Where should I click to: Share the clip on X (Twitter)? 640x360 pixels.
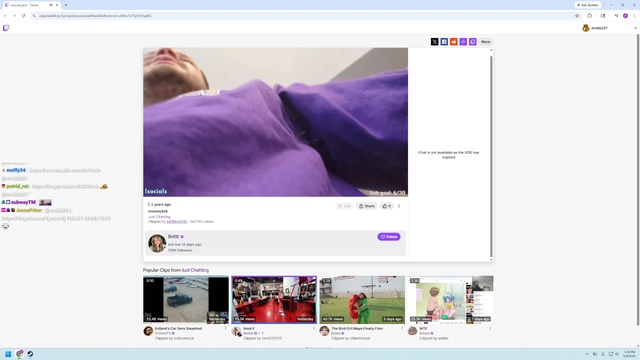point(435,42)
